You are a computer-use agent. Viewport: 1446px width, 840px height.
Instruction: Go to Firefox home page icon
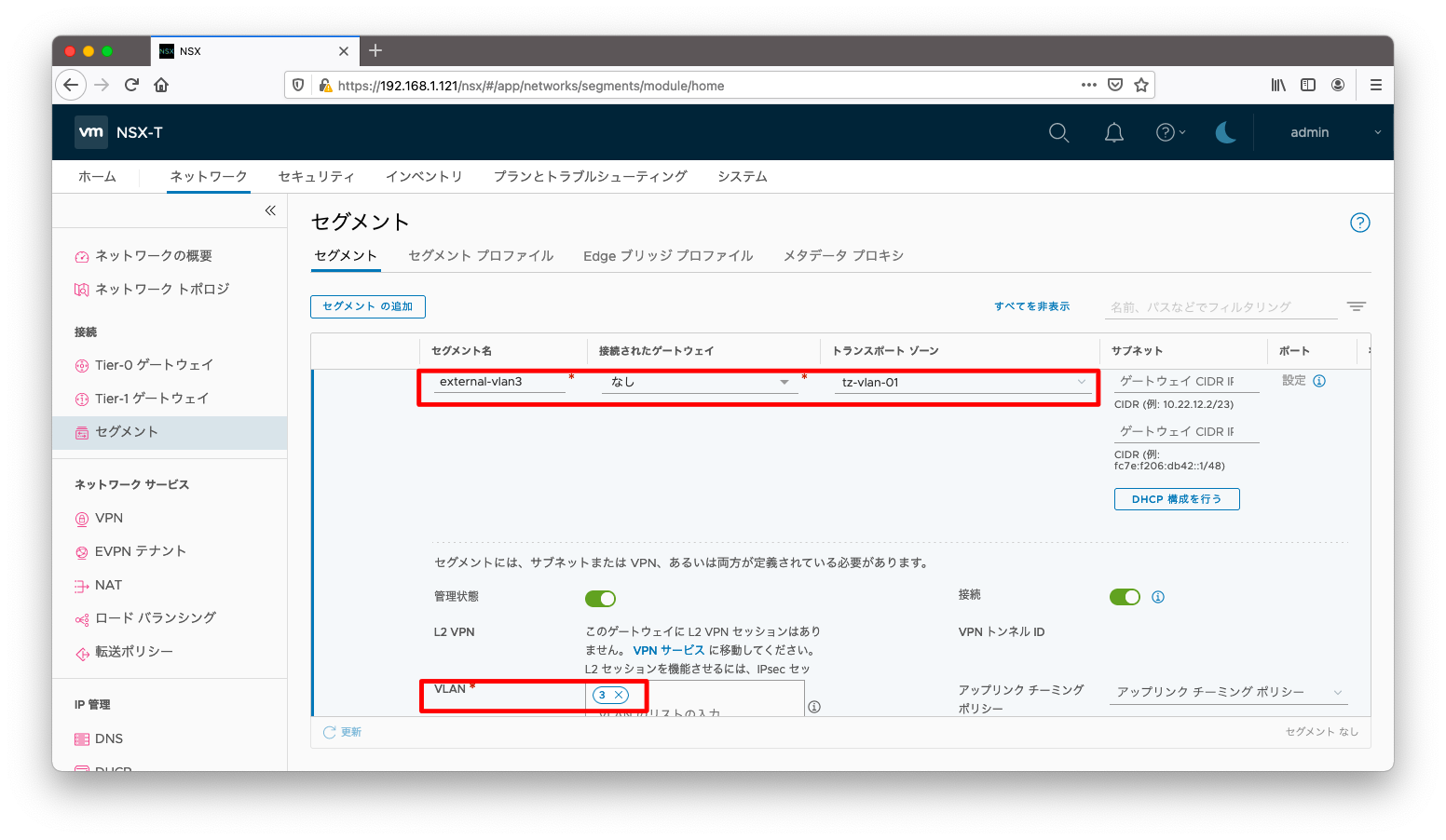point(161,85)
